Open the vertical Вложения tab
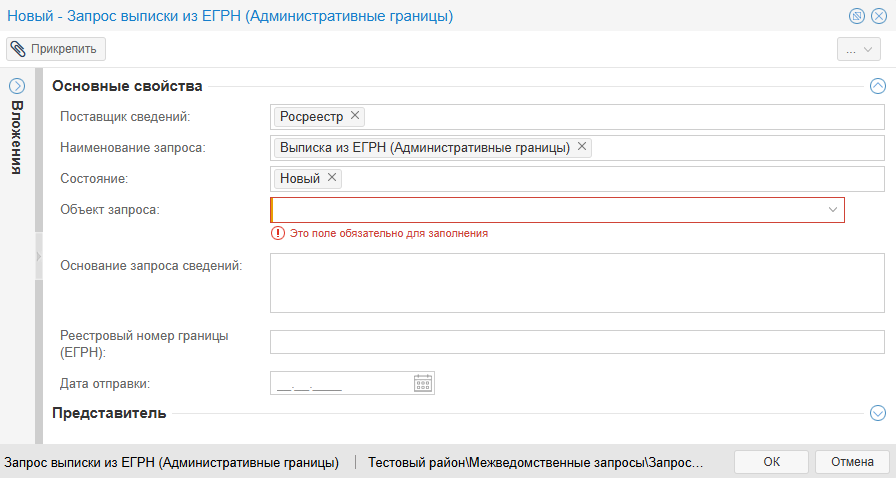The image size is (896, 478). pyautogui.click(x=17, y=137)
